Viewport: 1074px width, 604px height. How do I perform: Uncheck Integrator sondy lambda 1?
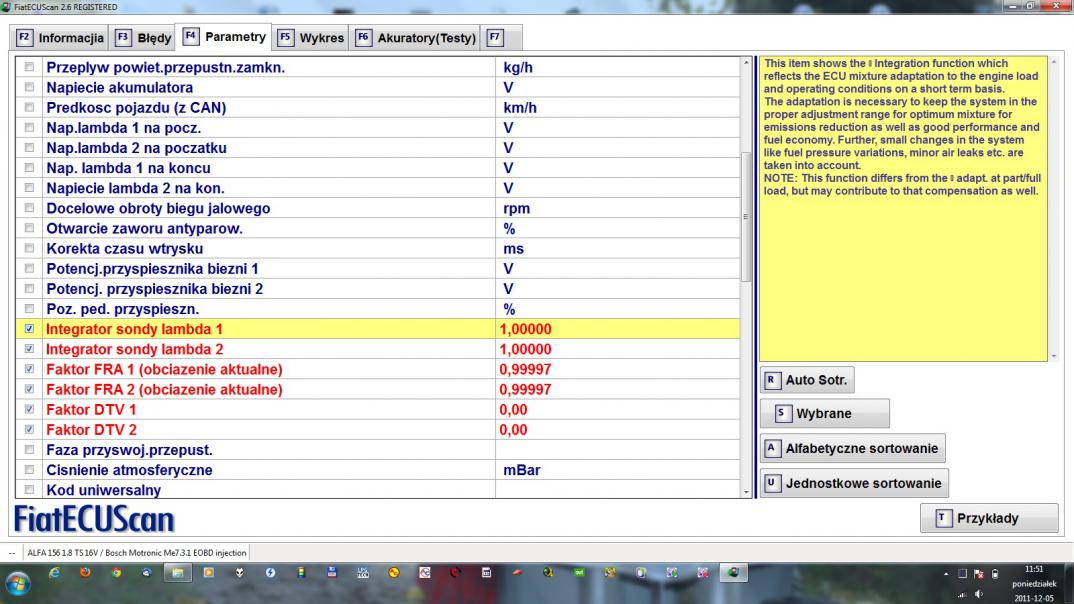(x=28, y=328)
